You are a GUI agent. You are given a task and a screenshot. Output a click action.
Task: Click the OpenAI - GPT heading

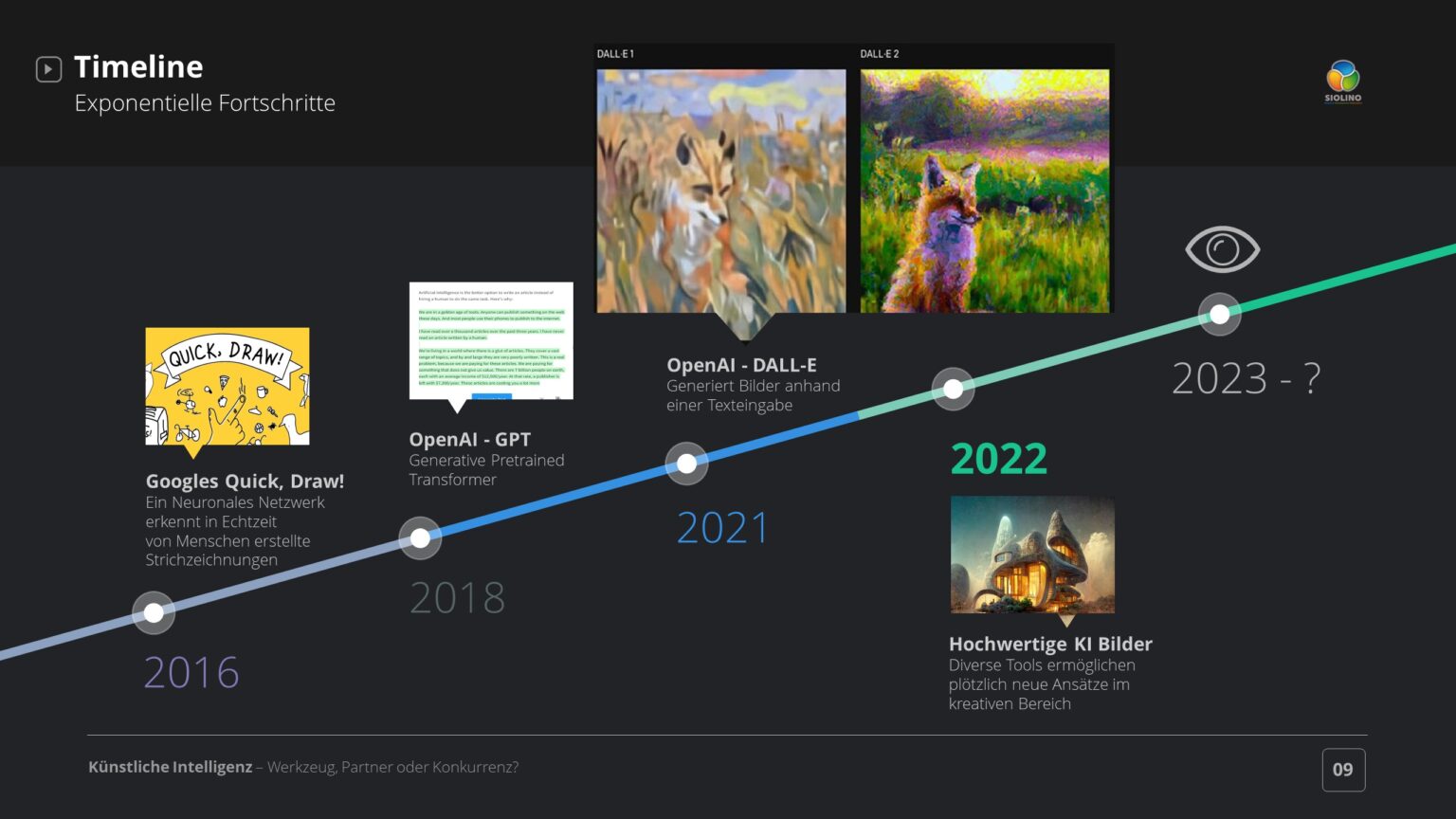(469, 439)
